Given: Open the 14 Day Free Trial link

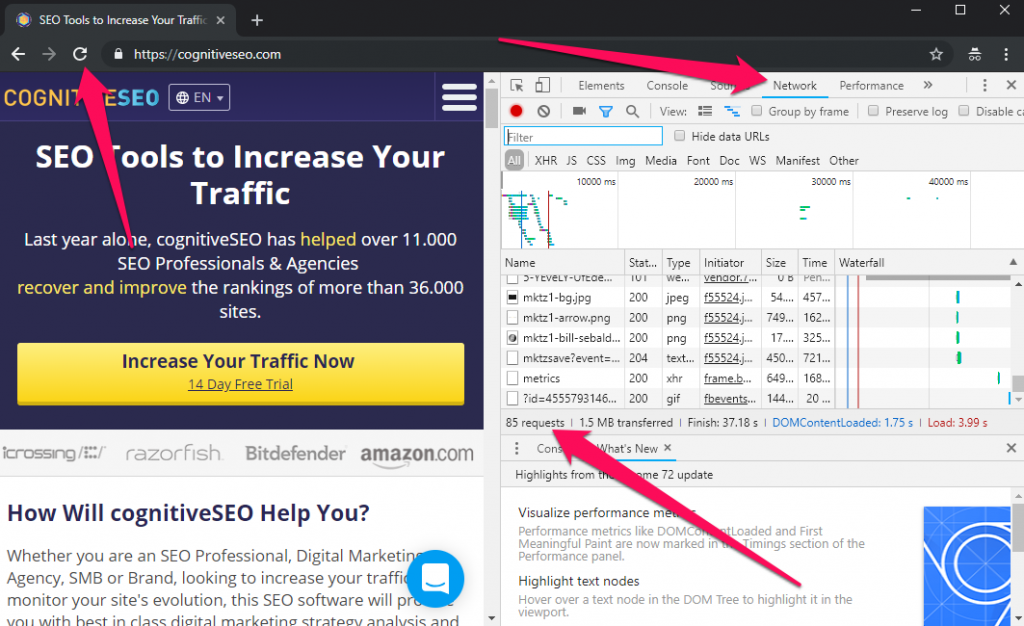Looking at the screenshot, I should [x=240, y=384].
